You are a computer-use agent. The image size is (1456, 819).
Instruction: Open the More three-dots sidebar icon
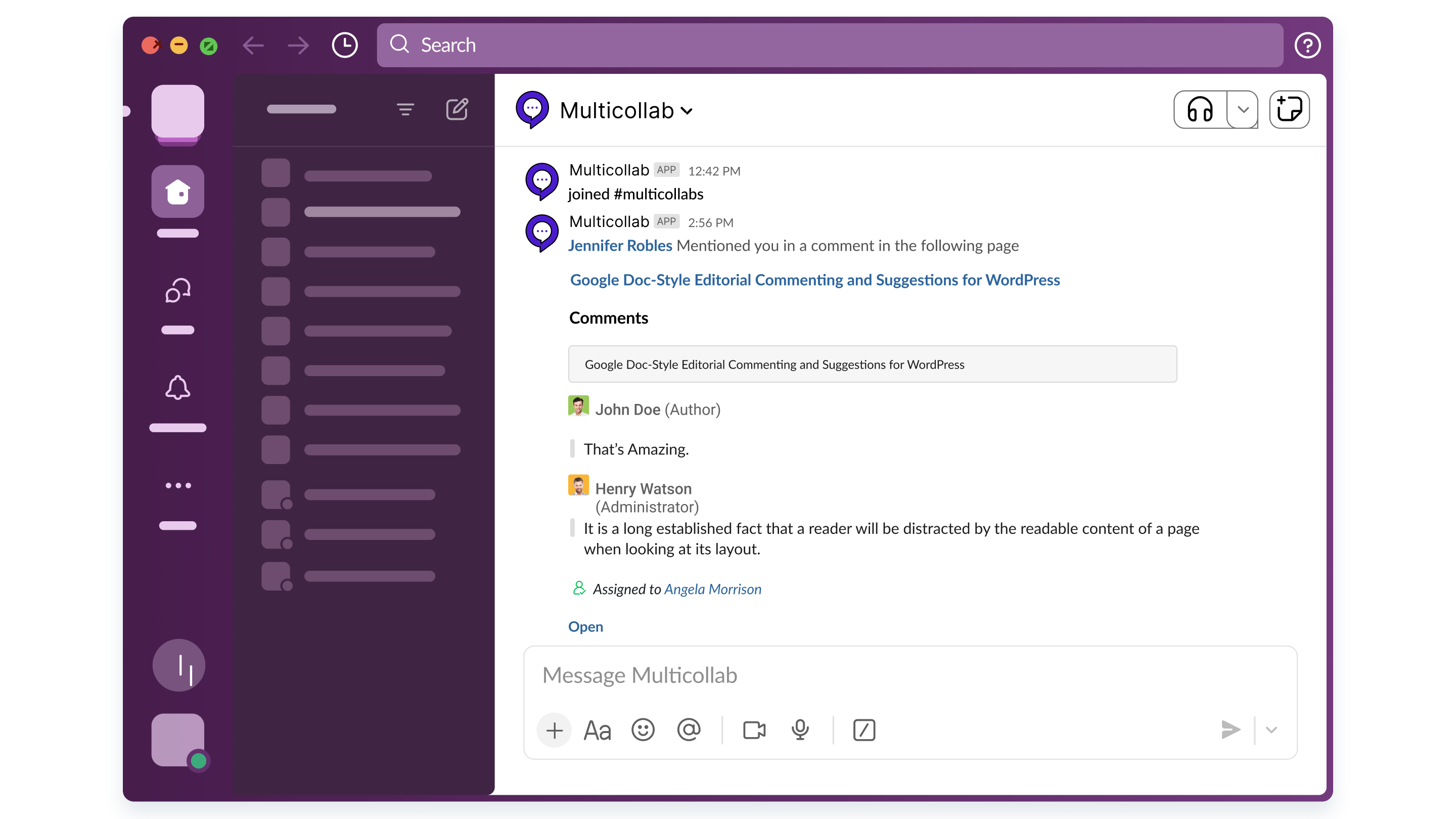click(177, 485)
